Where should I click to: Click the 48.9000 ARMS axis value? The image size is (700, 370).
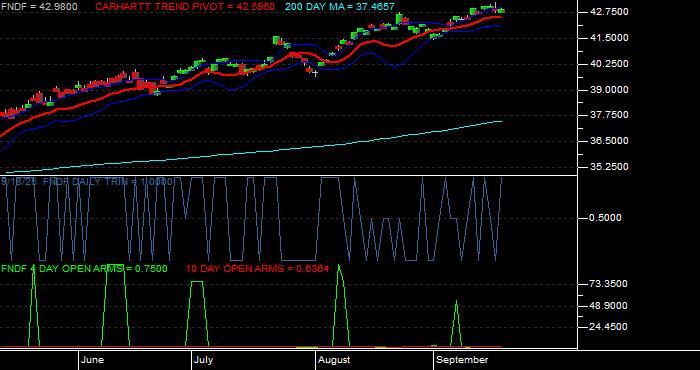(x=609, y=306)
